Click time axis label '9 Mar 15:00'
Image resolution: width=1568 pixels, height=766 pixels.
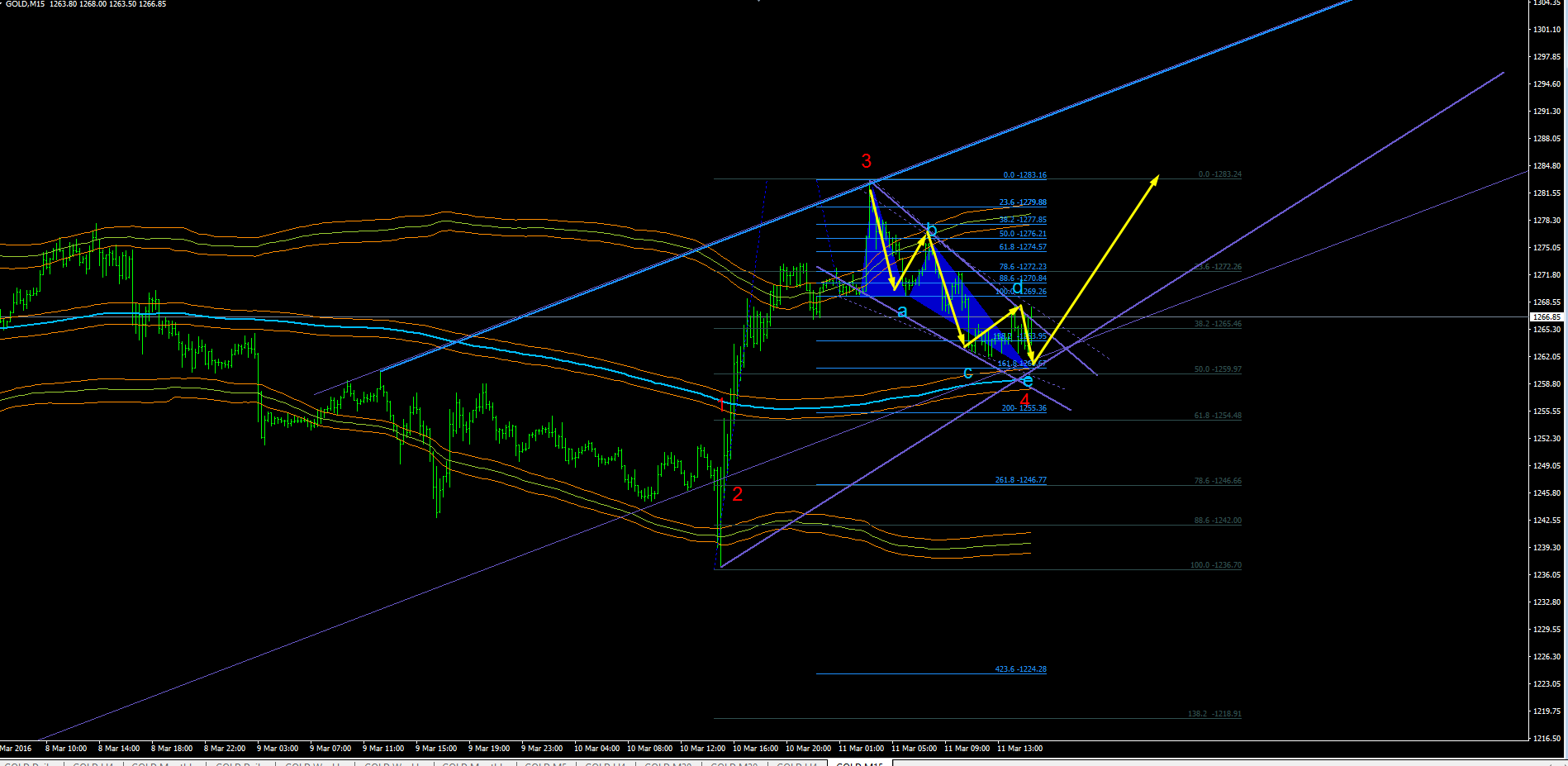point(436,749)
